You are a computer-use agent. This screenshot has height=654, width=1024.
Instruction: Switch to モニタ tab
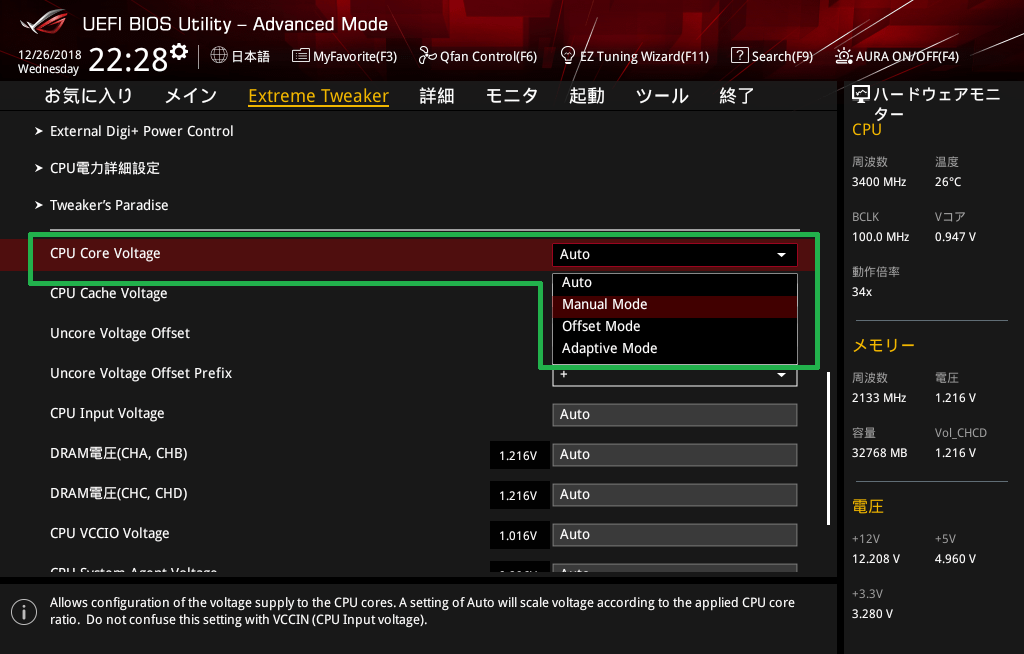click(512, 96)
